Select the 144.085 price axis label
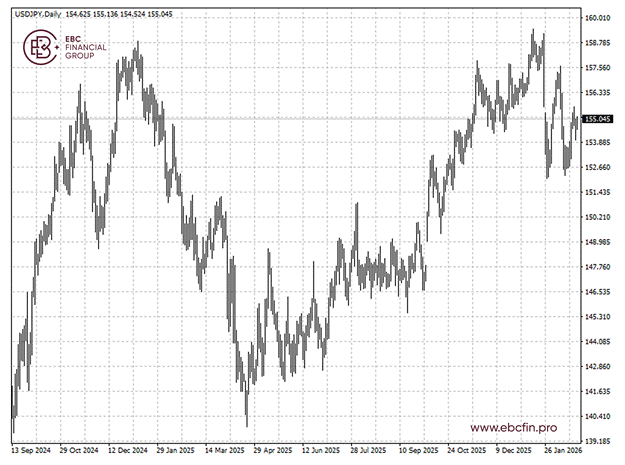This screenshot has height=465, width=625. click(598, 341)
